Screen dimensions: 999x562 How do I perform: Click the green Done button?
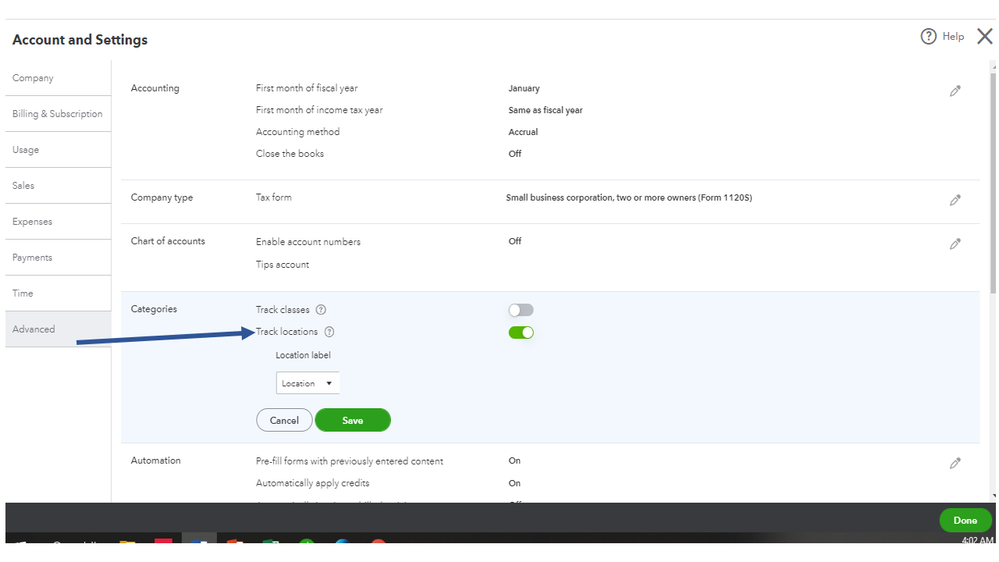pos(965,521)
